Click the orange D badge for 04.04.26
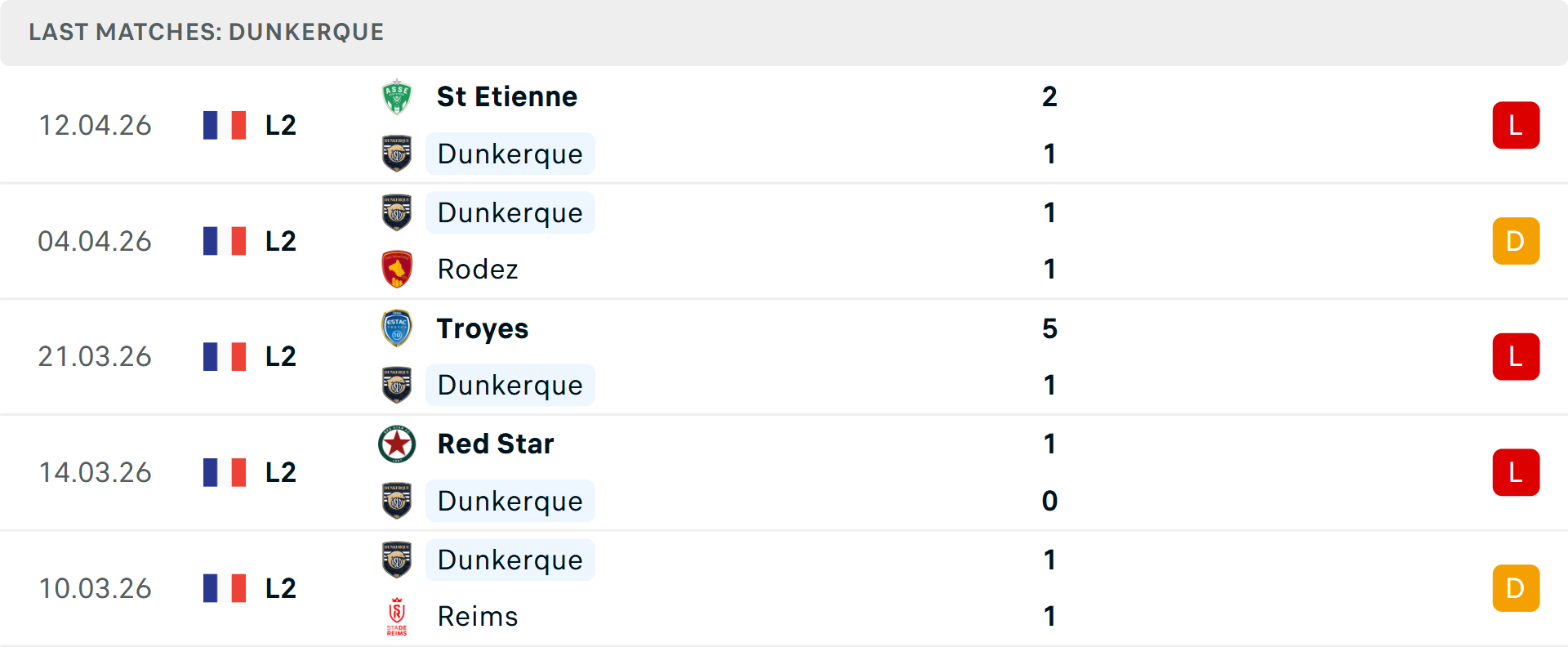Image resolution: width=1568 pixels, height=647 pixels. [1516, 241]
